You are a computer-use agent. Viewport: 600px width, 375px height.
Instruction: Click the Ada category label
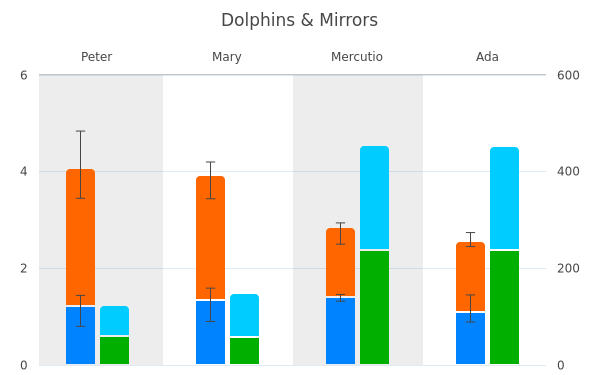(x=487, y=57)
